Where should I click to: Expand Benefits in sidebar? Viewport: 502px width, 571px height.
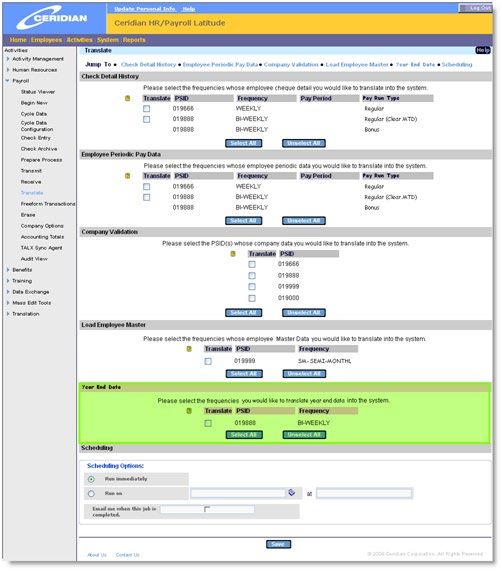(x=8, y=270)
